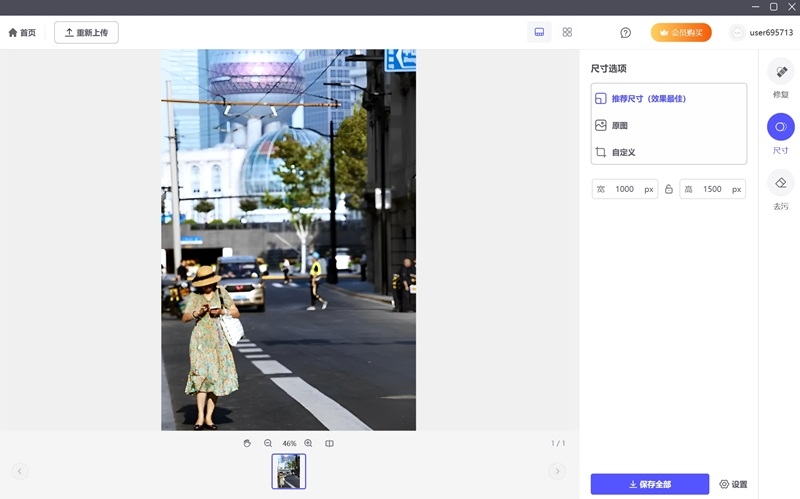800x499 pixels.
Task: Choose the 自定义 (custom) size option
Action: [x=623, y=153]
